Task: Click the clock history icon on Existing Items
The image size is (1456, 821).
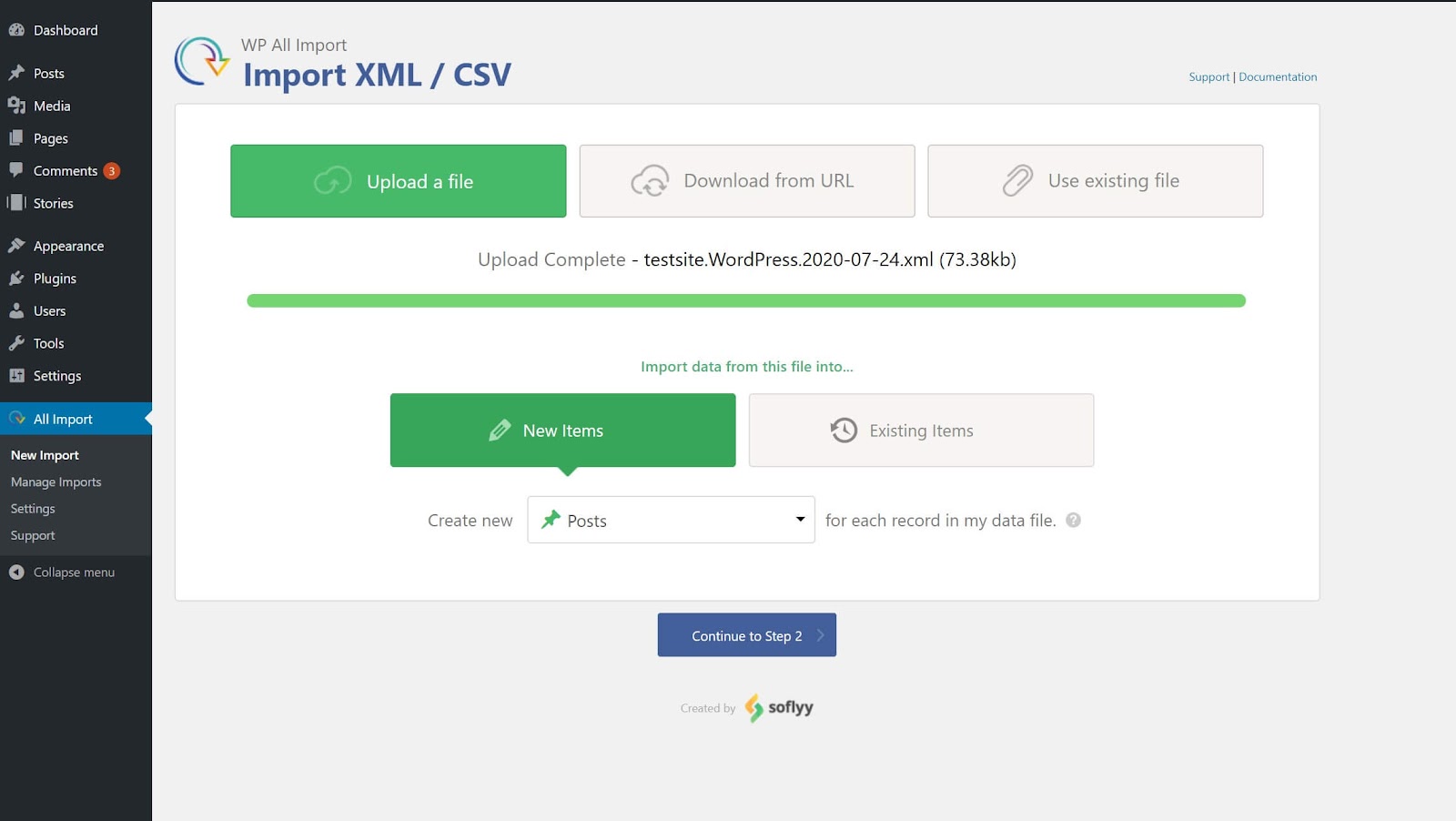Action: point(844,430)
